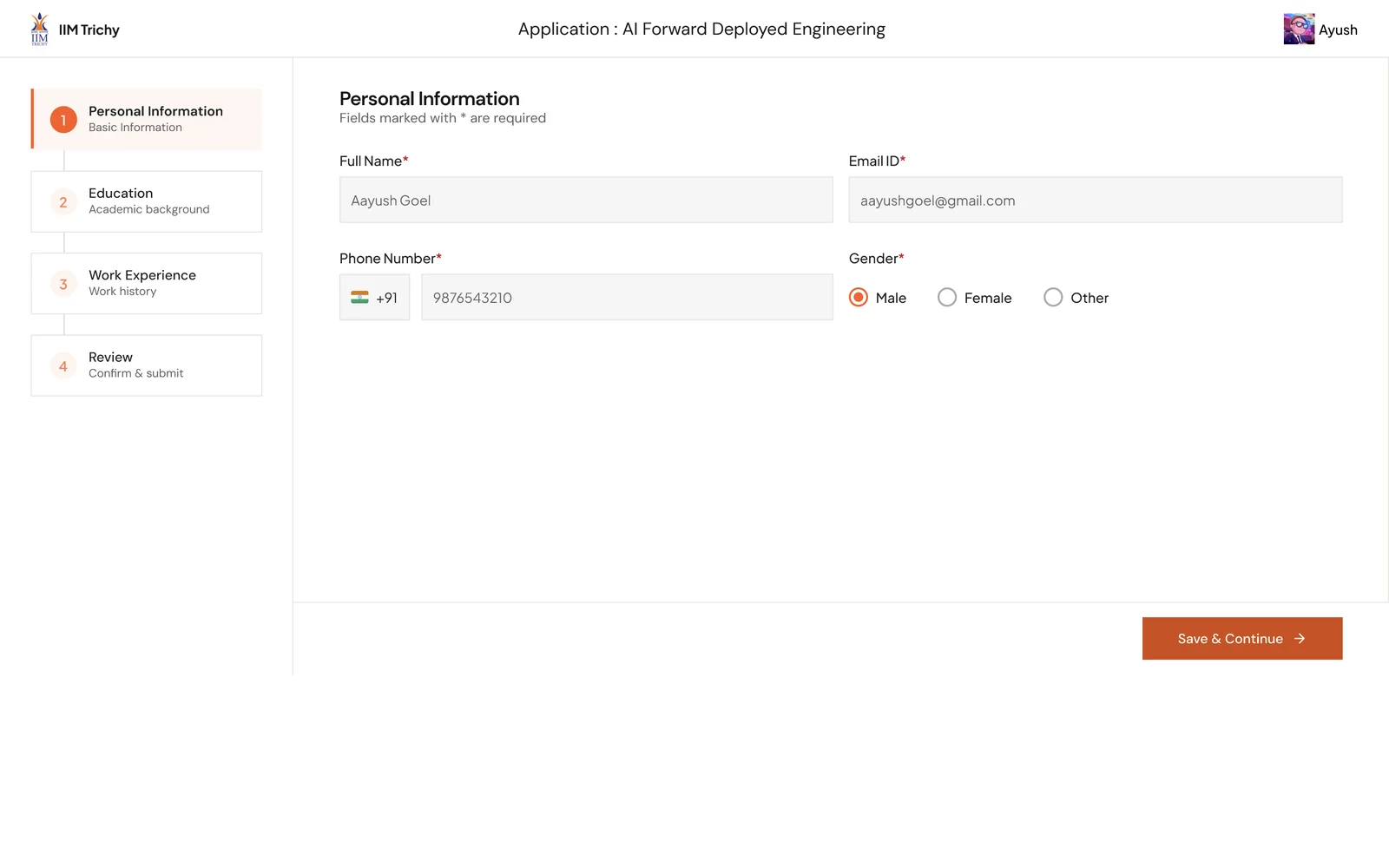Click the 'Academic background' subtitle
1389x868 pixels.
point(149,209)
